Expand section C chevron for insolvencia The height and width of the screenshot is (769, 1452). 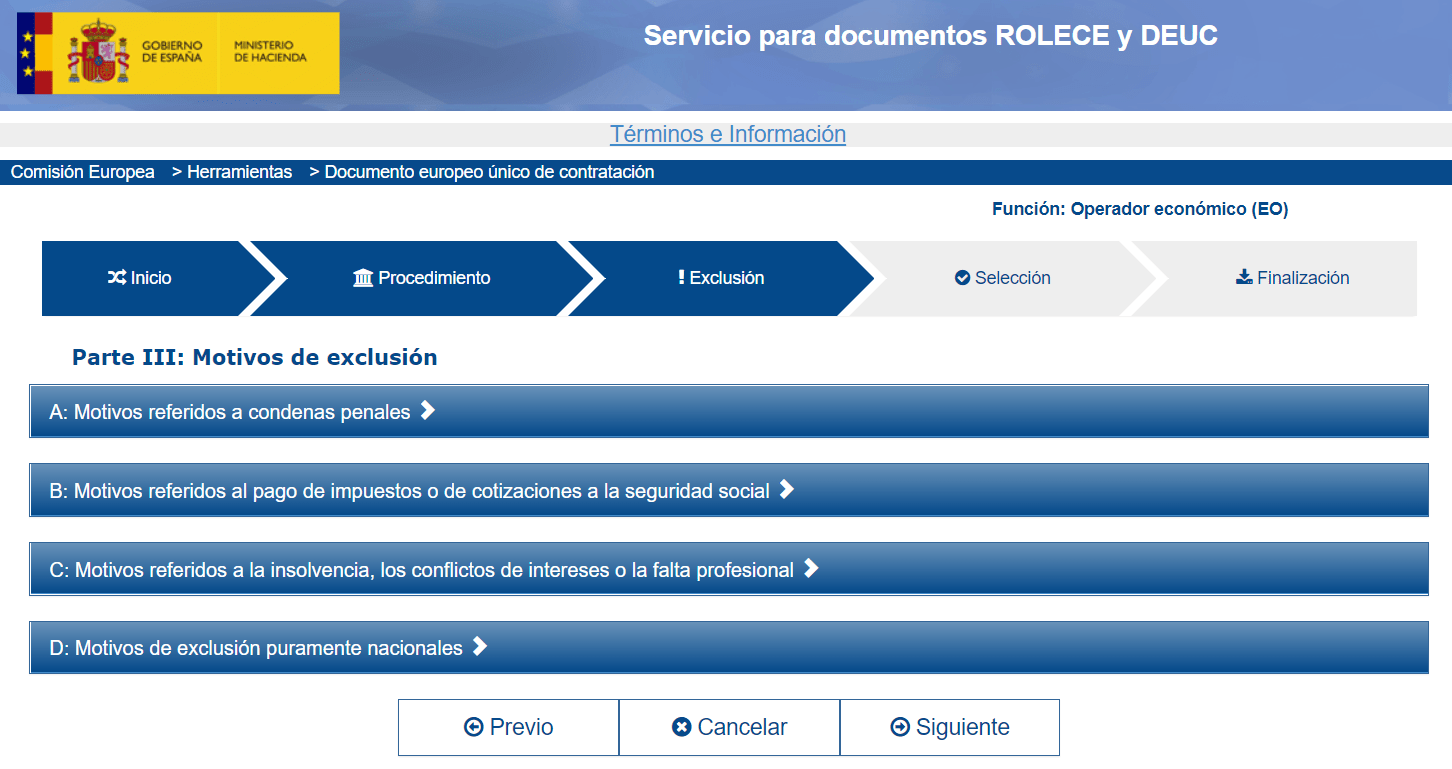point(811,568)
